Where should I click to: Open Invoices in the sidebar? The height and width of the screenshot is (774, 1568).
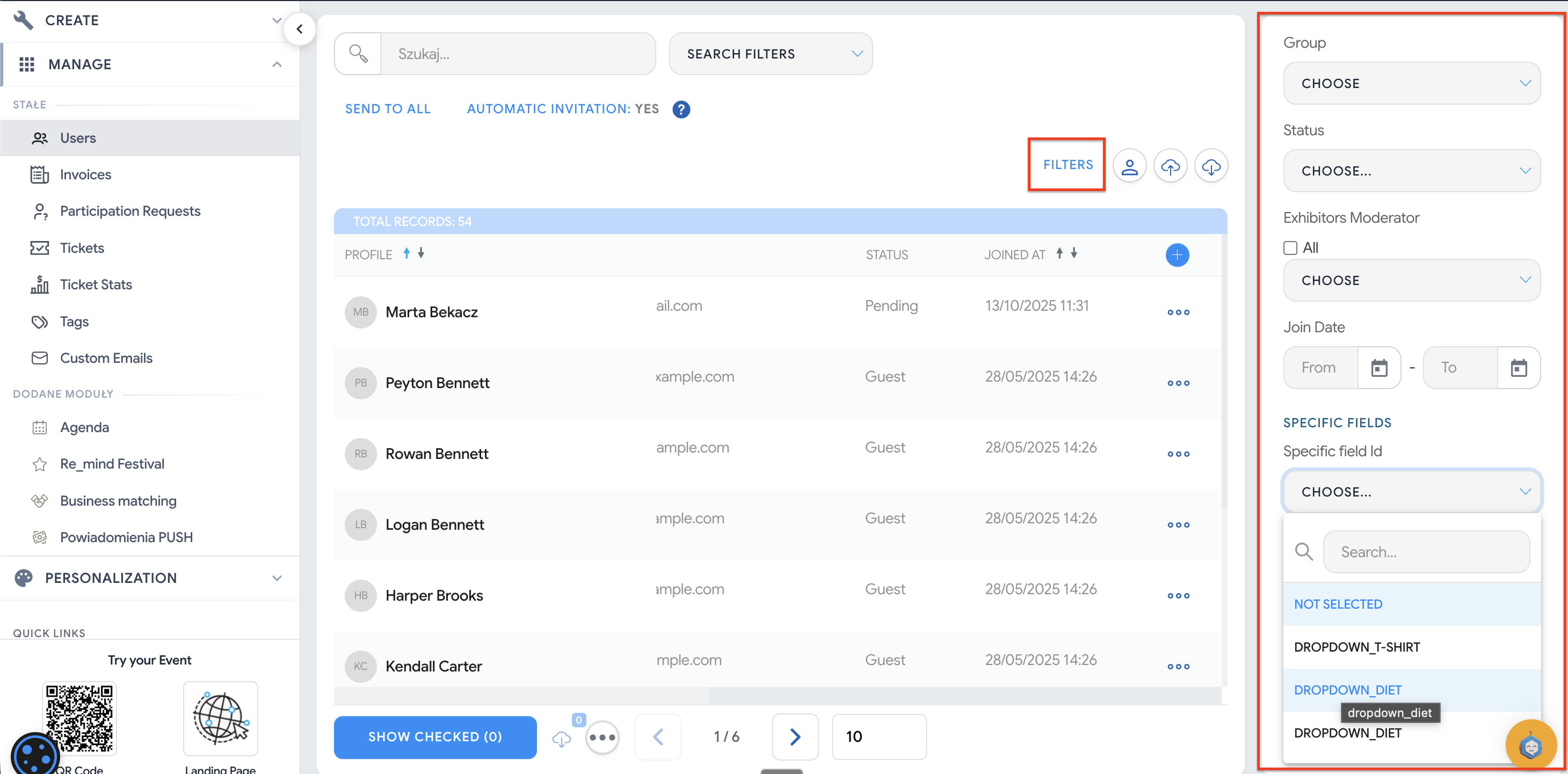(86, 174)
